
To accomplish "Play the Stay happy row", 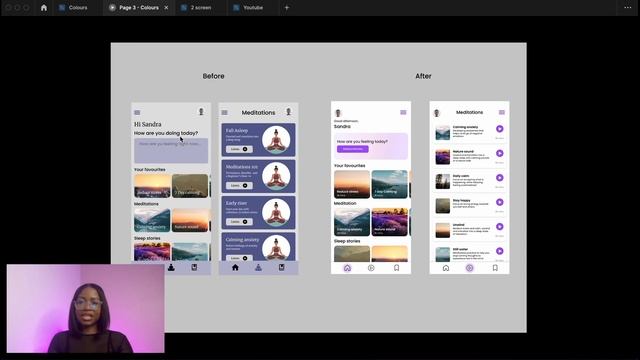I will pyautogui.click(x=500, y=202).
